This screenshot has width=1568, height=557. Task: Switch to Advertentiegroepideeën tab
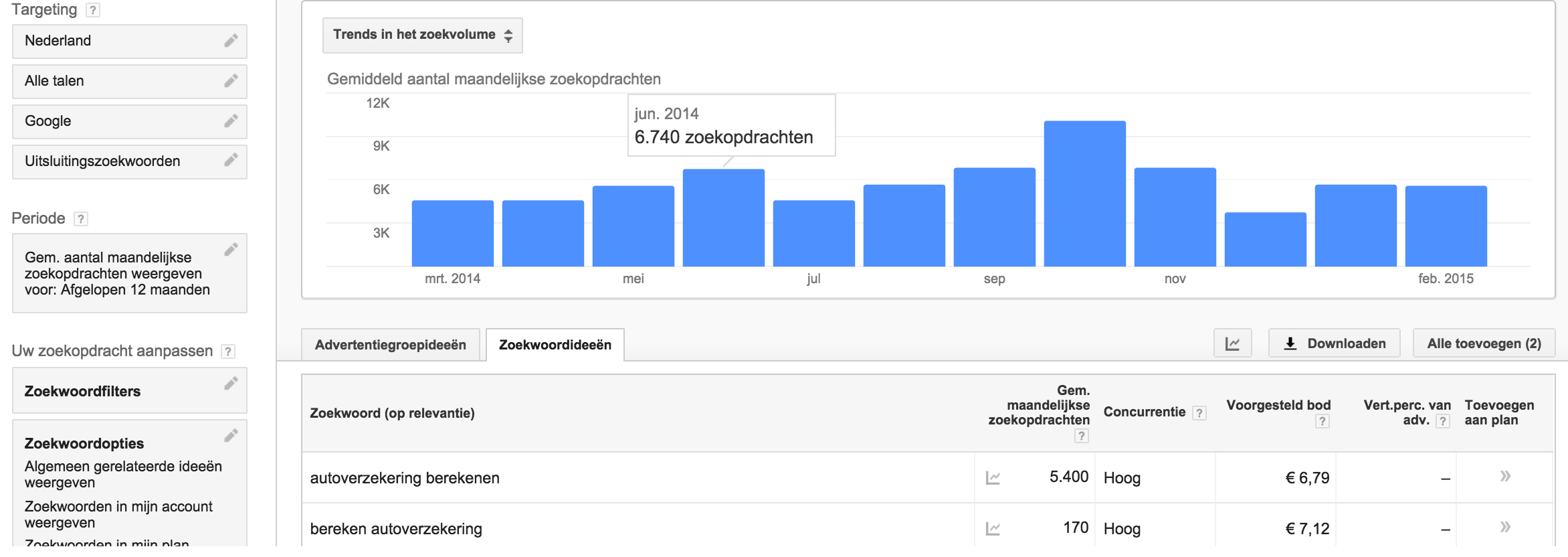[391, 345]
